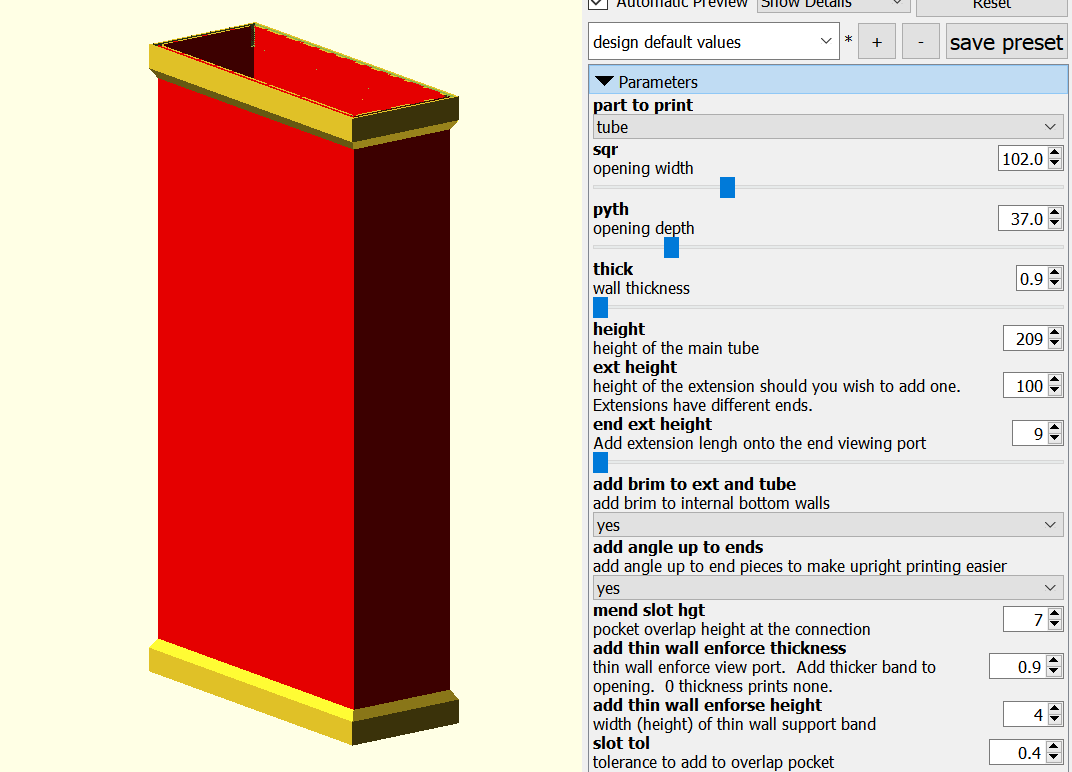Click the pyth opening depth slider handle

[x=671, y=247]
